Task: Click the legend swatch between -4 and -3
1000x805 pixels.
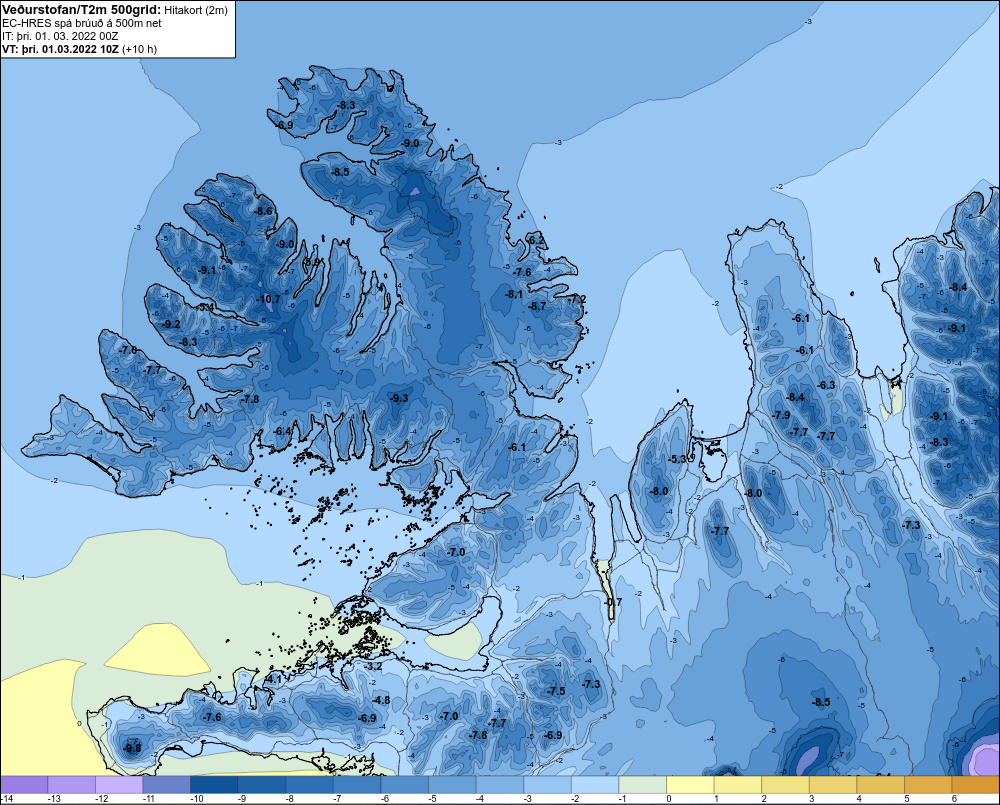Action: click(500, 785)
